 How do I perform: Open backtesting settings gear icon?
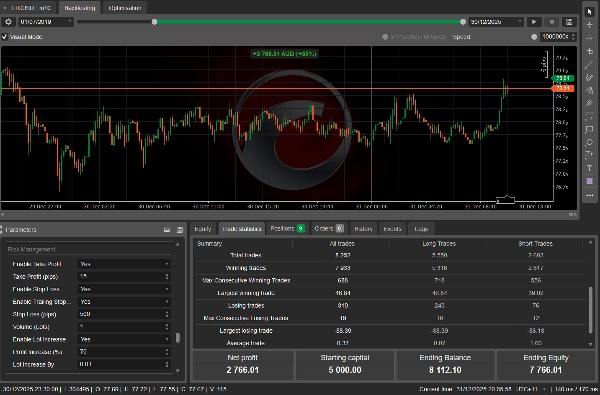pos(8,22)
